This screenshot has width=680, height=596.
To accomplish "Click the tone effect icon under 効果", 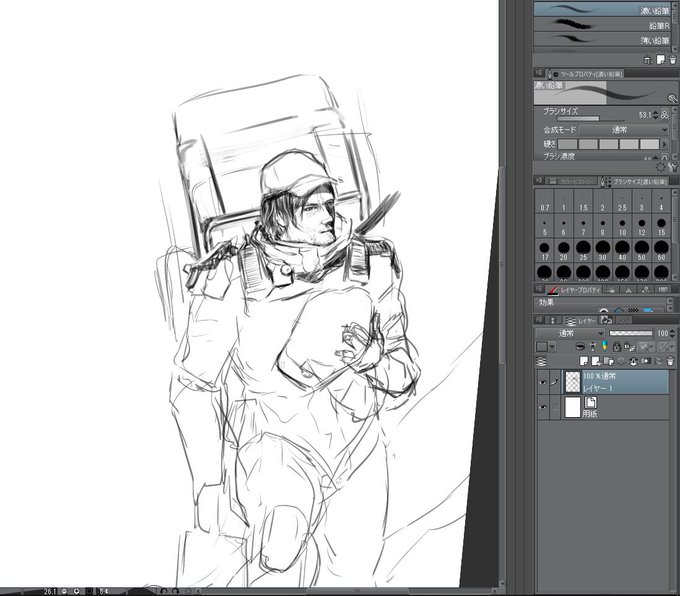I will click(634, 310).
